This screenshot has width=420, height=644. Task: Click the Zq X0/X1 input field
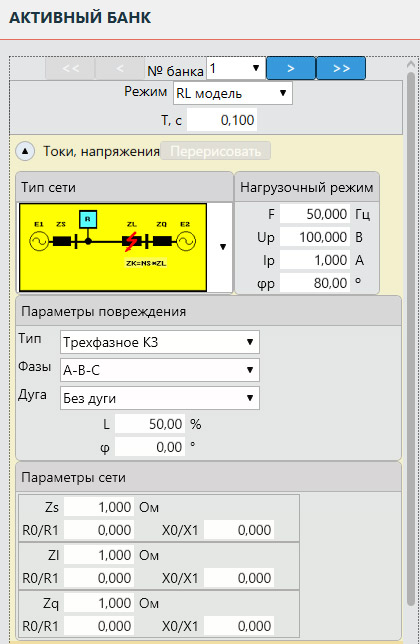pyautogui.click(x=239, y=626)
